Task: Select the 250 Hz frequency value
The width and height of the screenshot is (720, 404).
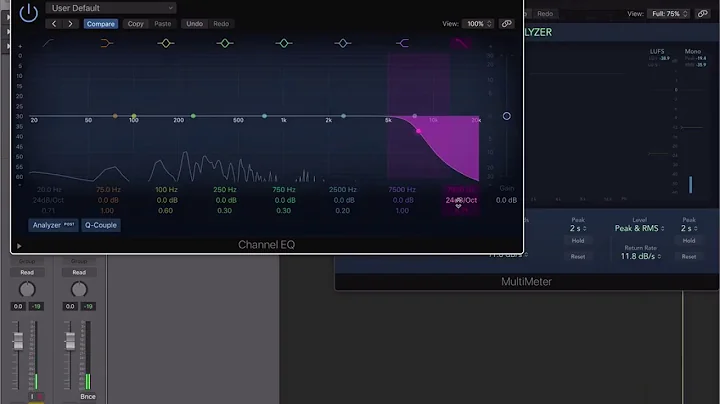Action: click(225, 190)
